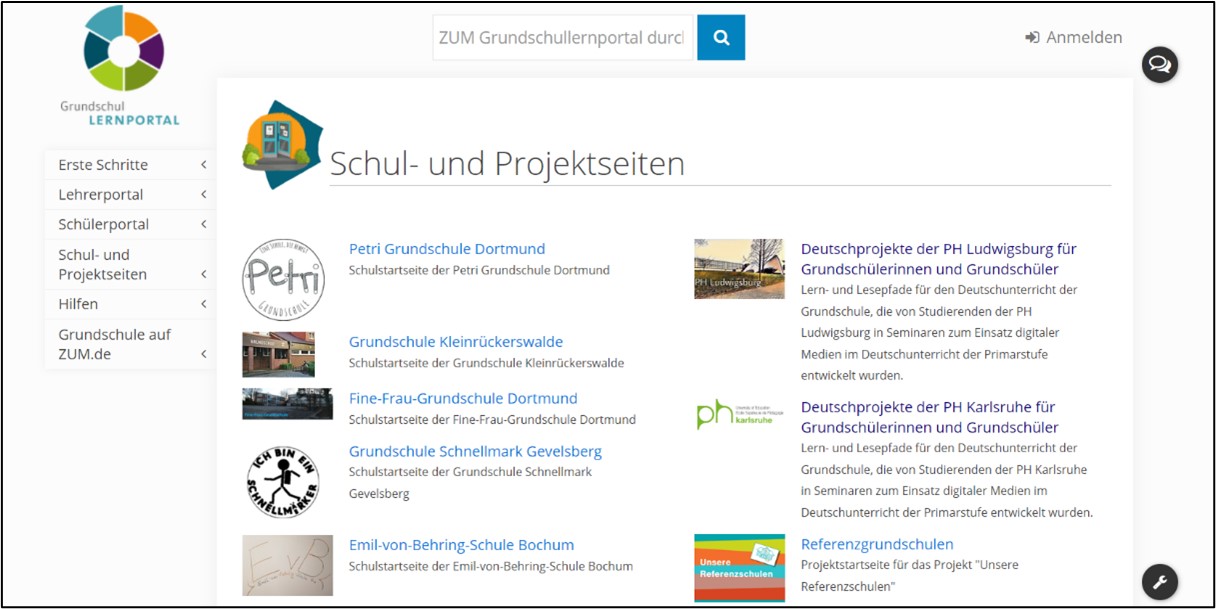This screenshot has width=1216, height=609.
Task: Click the Petri Grundschule circular logo
Action: tap(283, 281)
